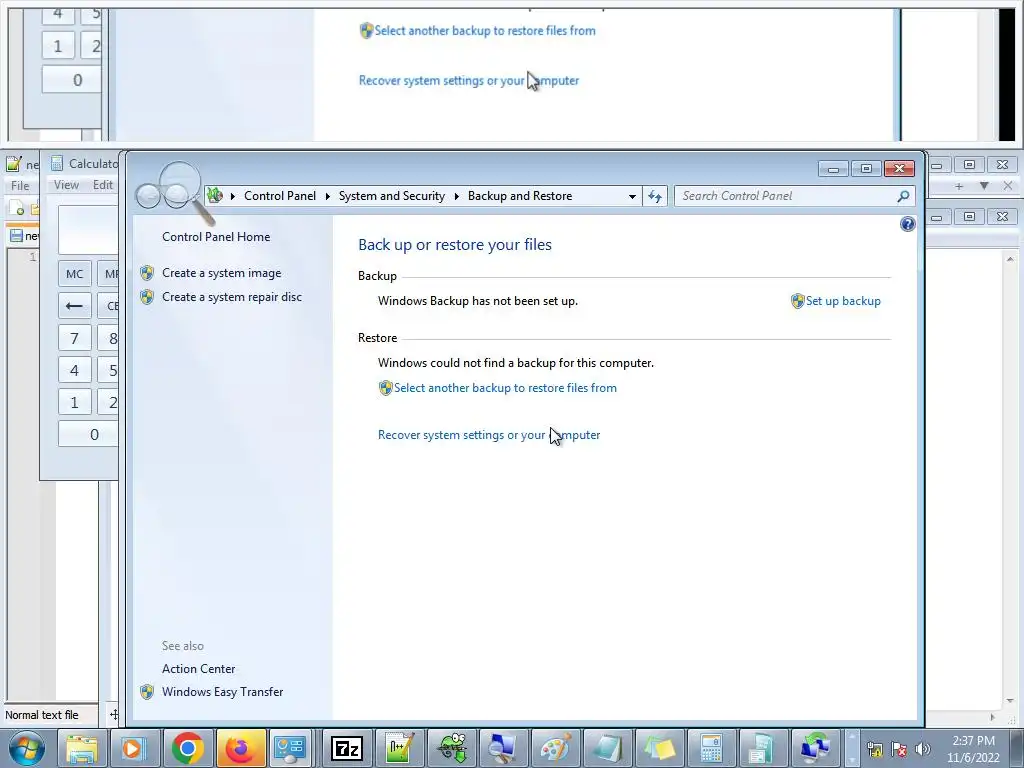Click Backup and Restore in the breadcrumb
Screen dimensions: 1024x768
pos(520,196)
